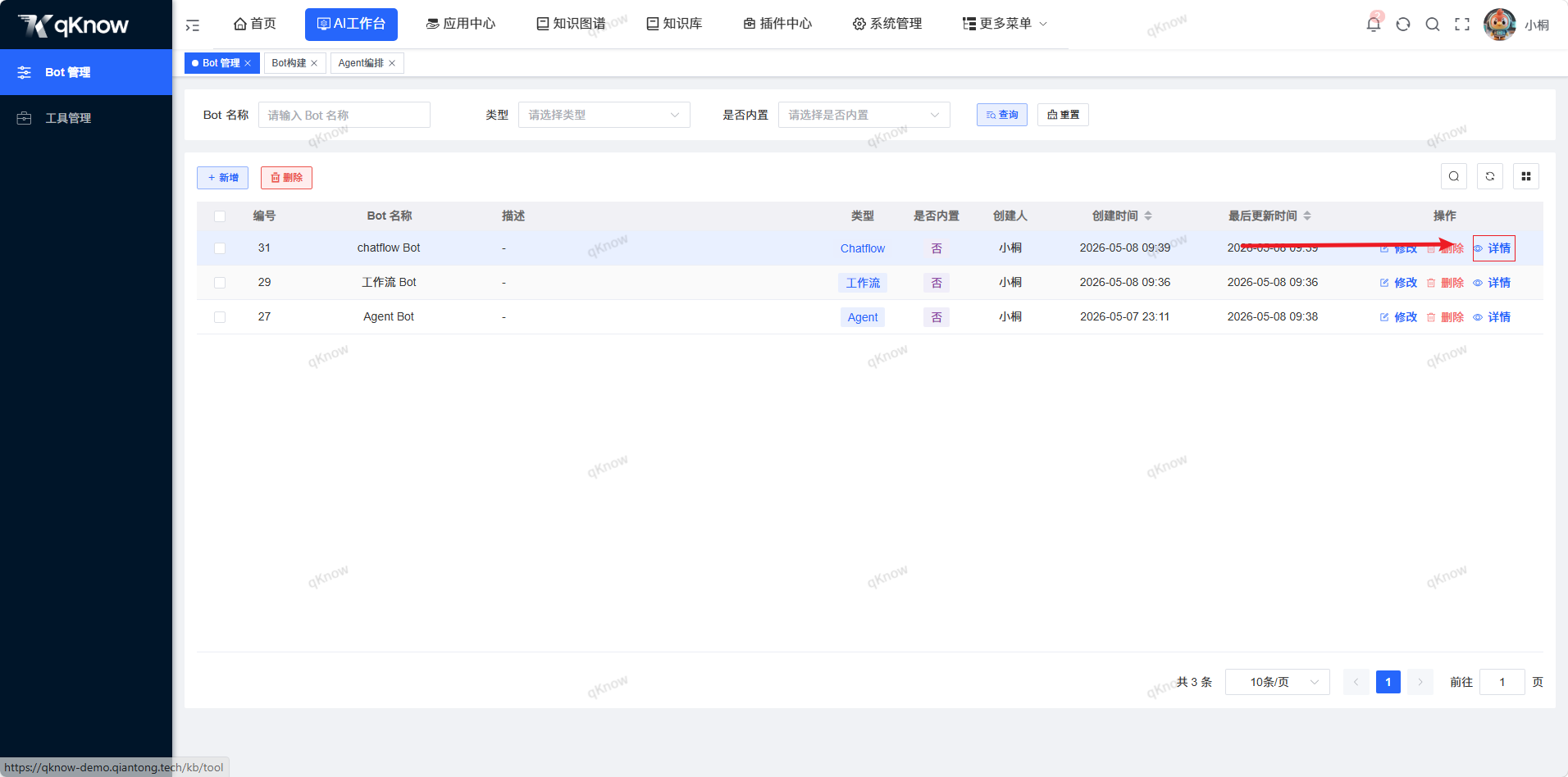Switch to the Bot构建 tab
Image resolution: width=1568 pixels, height=777 pixels.
289,63
